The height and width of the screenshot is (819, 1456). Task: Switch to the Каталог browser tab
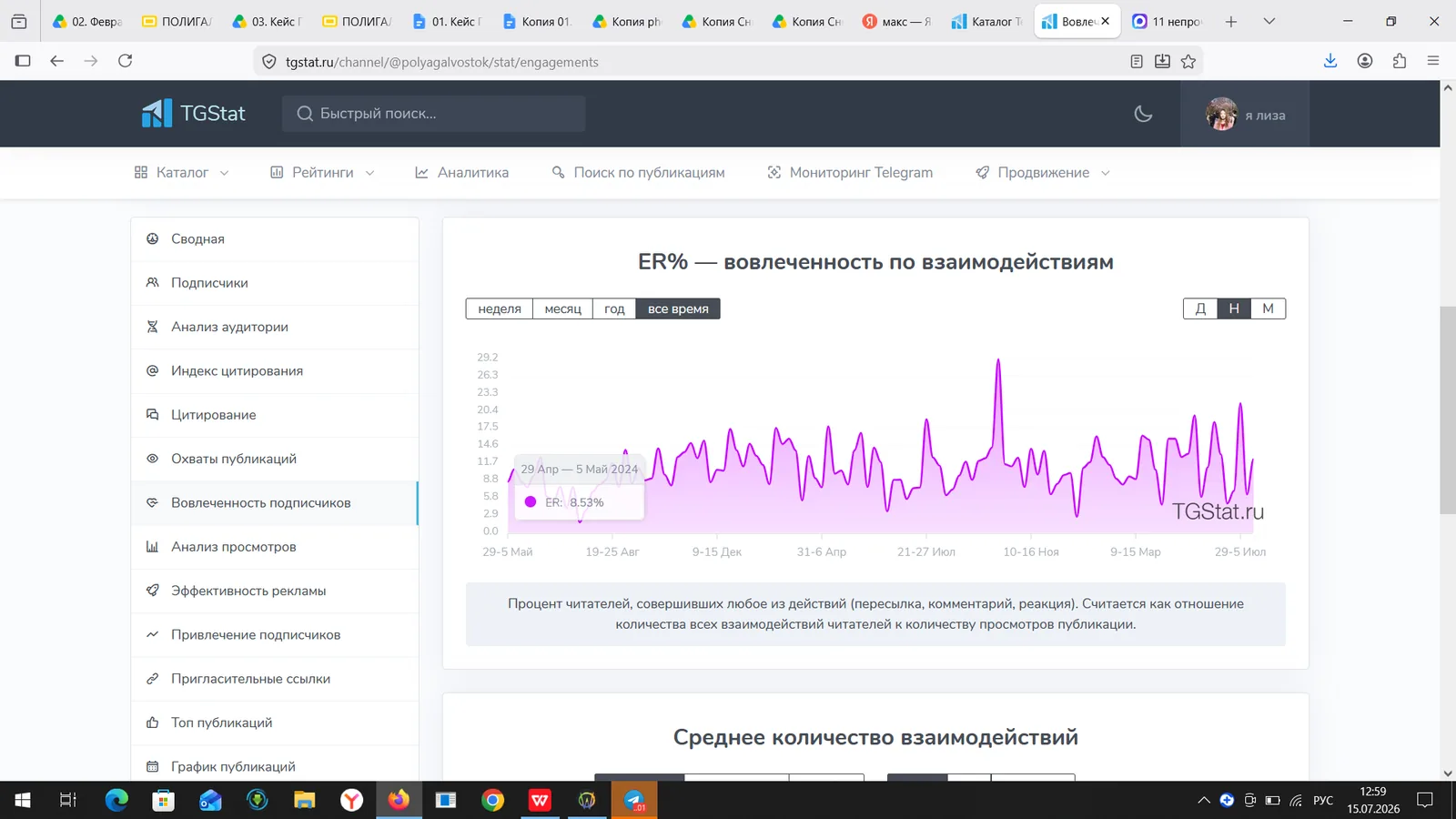coord(986,21)
